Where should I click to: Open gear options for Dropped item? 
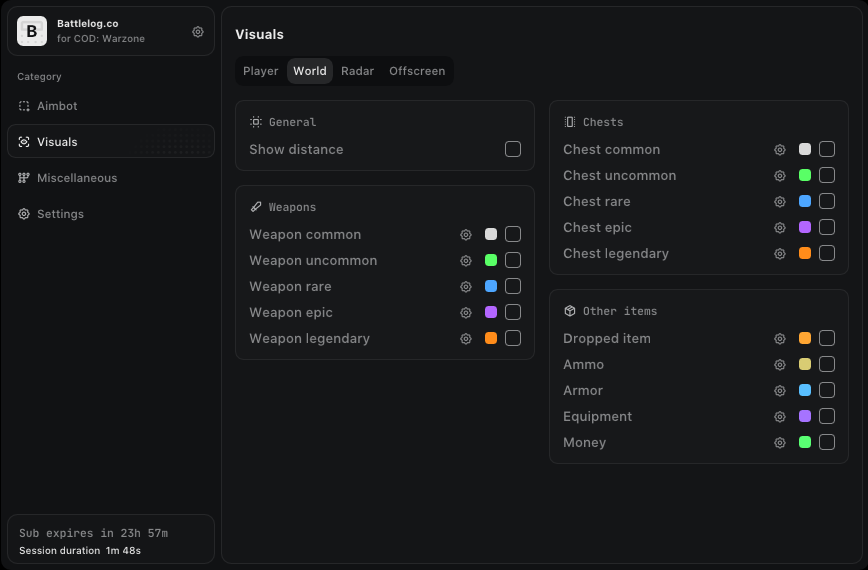pyautogui.click(x=780, y=339)
